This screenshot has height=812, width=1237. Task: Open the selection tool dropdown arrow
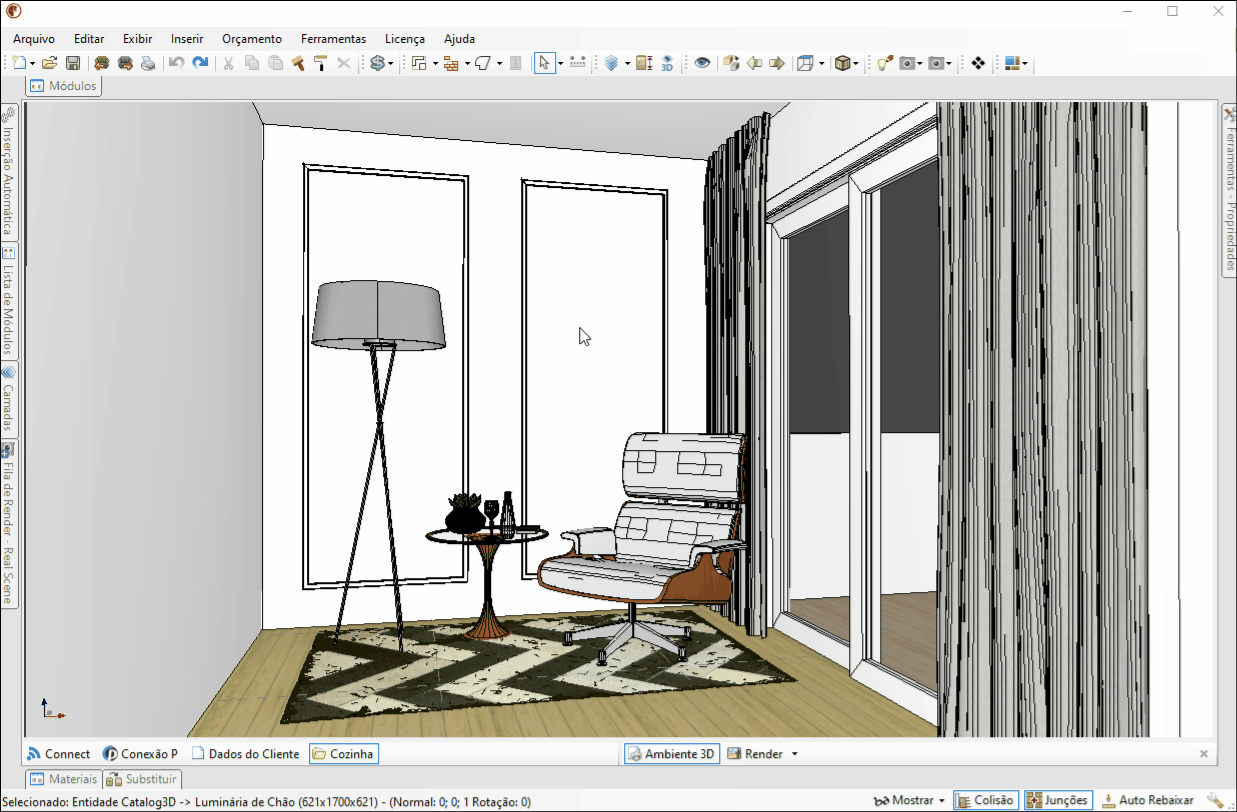pos(560,63)
